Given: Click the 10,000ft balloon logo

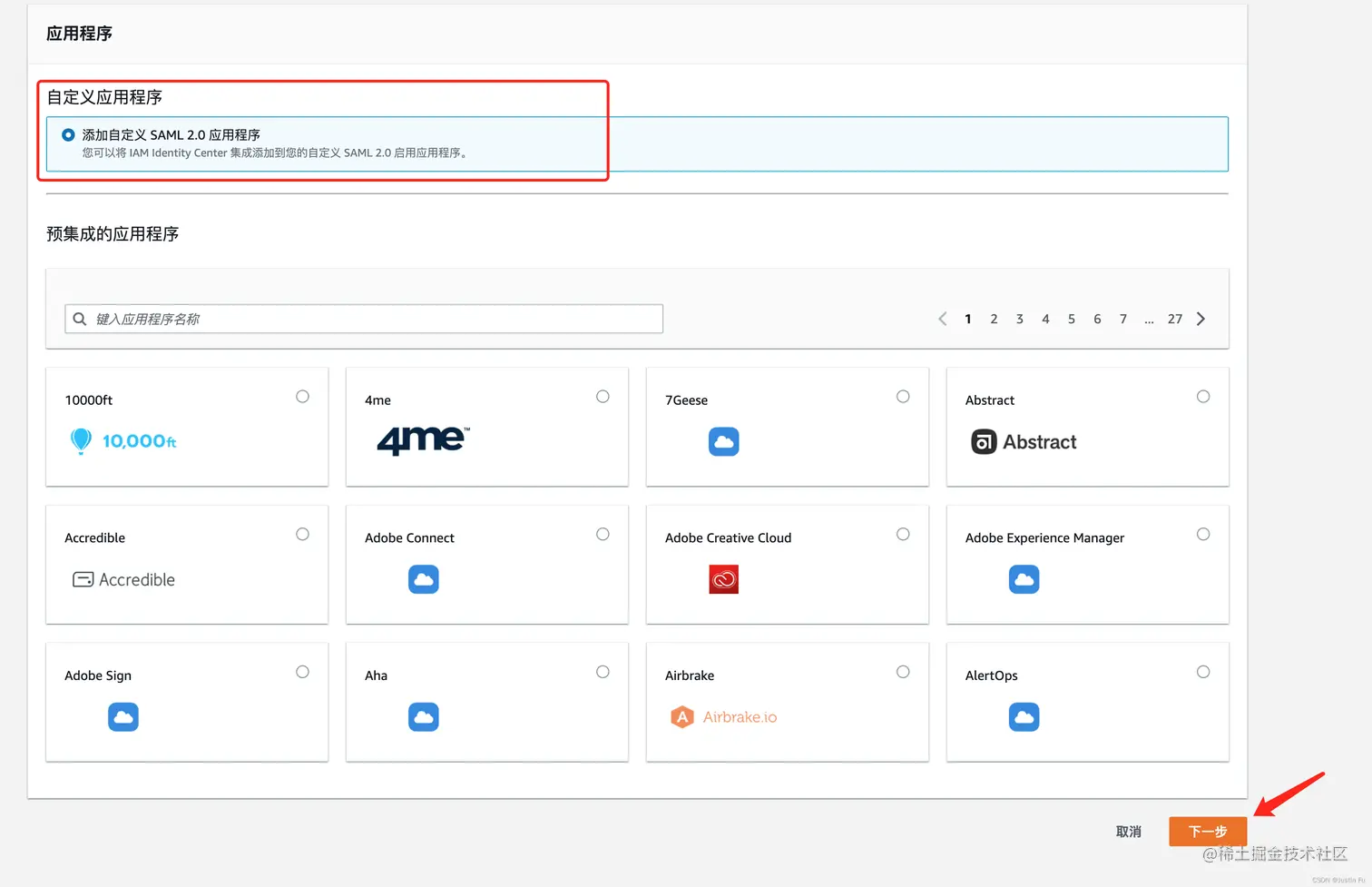Looking at the screenshot, I should (123, 441).
